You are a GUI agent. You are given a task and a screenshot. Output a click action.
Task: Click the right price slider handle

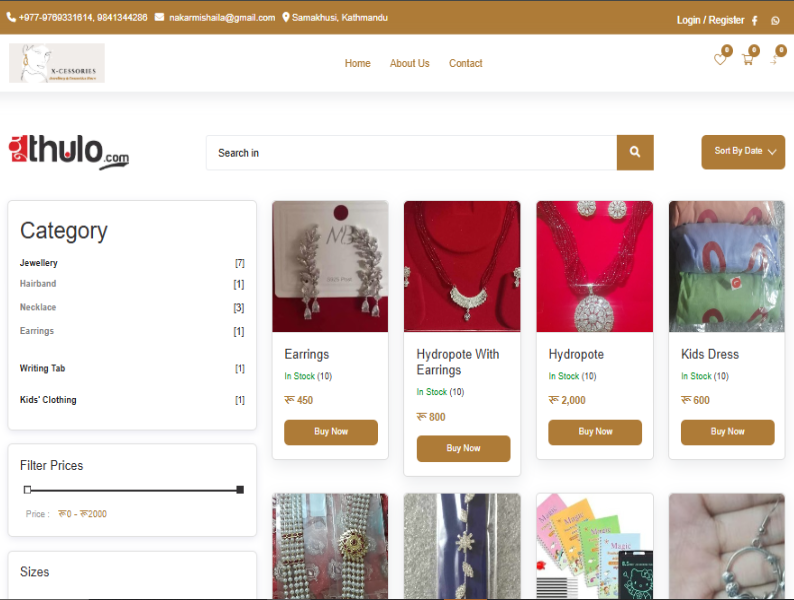point(240,490)
